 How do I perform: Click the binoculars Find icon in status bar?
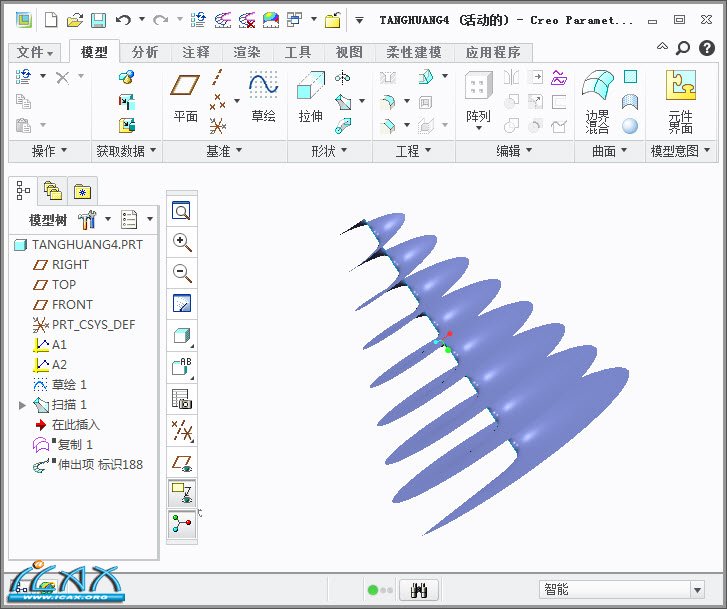click(x=419, y=590)
